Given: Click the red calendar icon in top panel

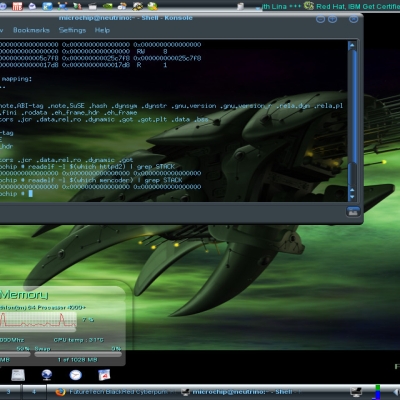Looking at the screenshot, I should [x=17, y=6].
